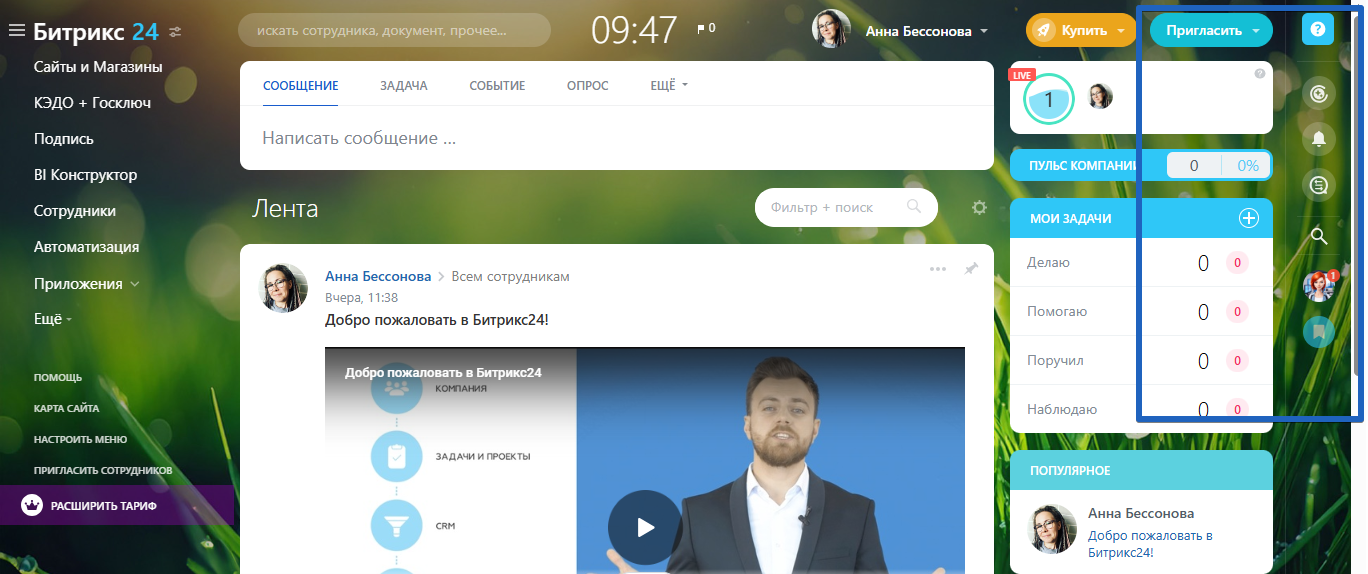Click the Пригласить button

click(1211, 31)
